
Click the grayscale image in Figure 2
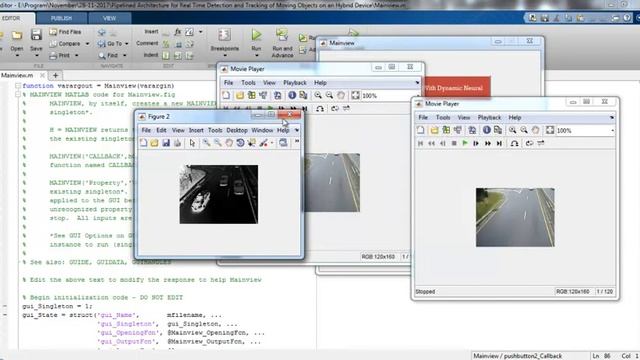219,194
